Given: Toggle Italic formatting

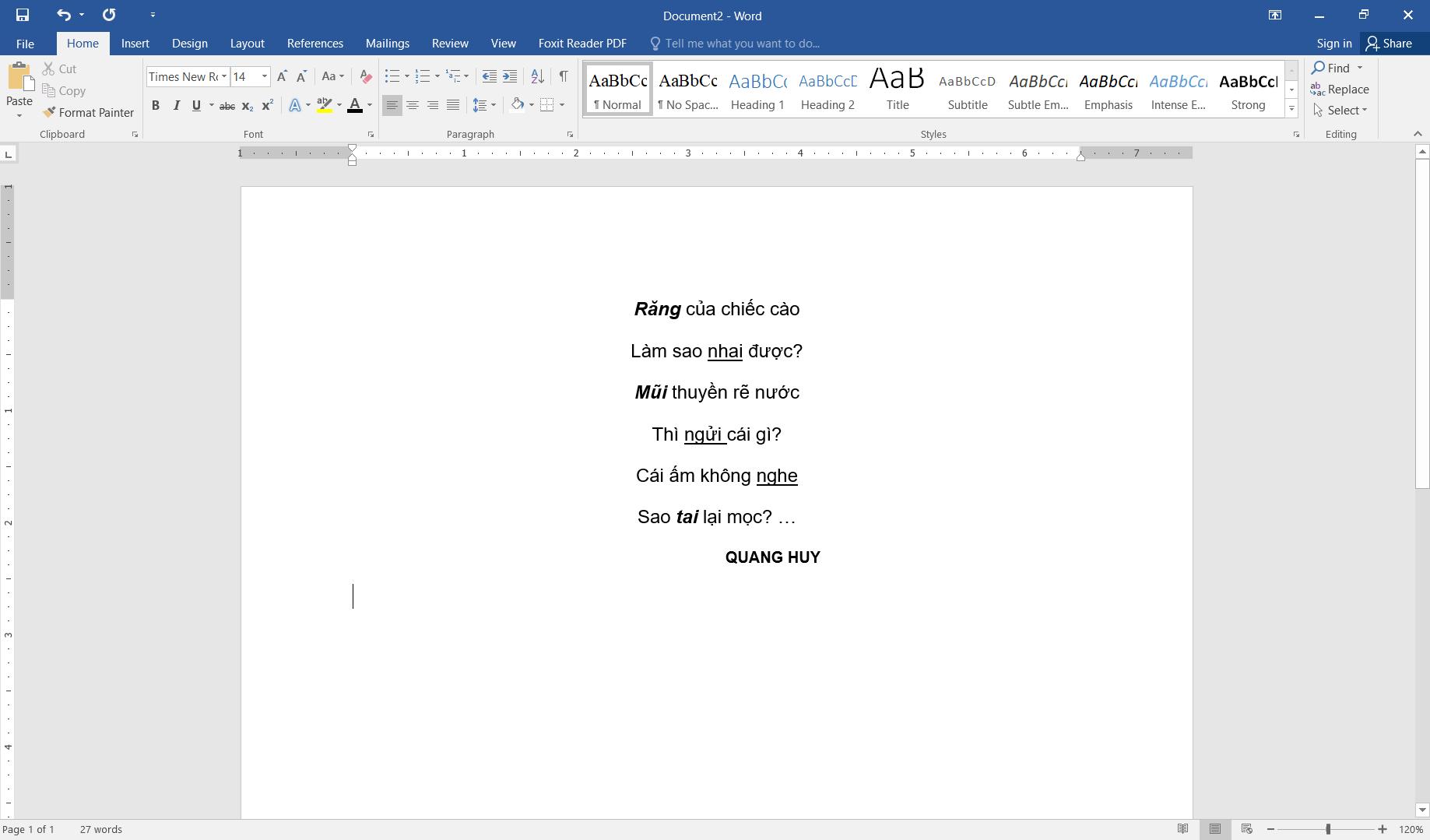Looking at the screenshot, I should coord(176,105).
